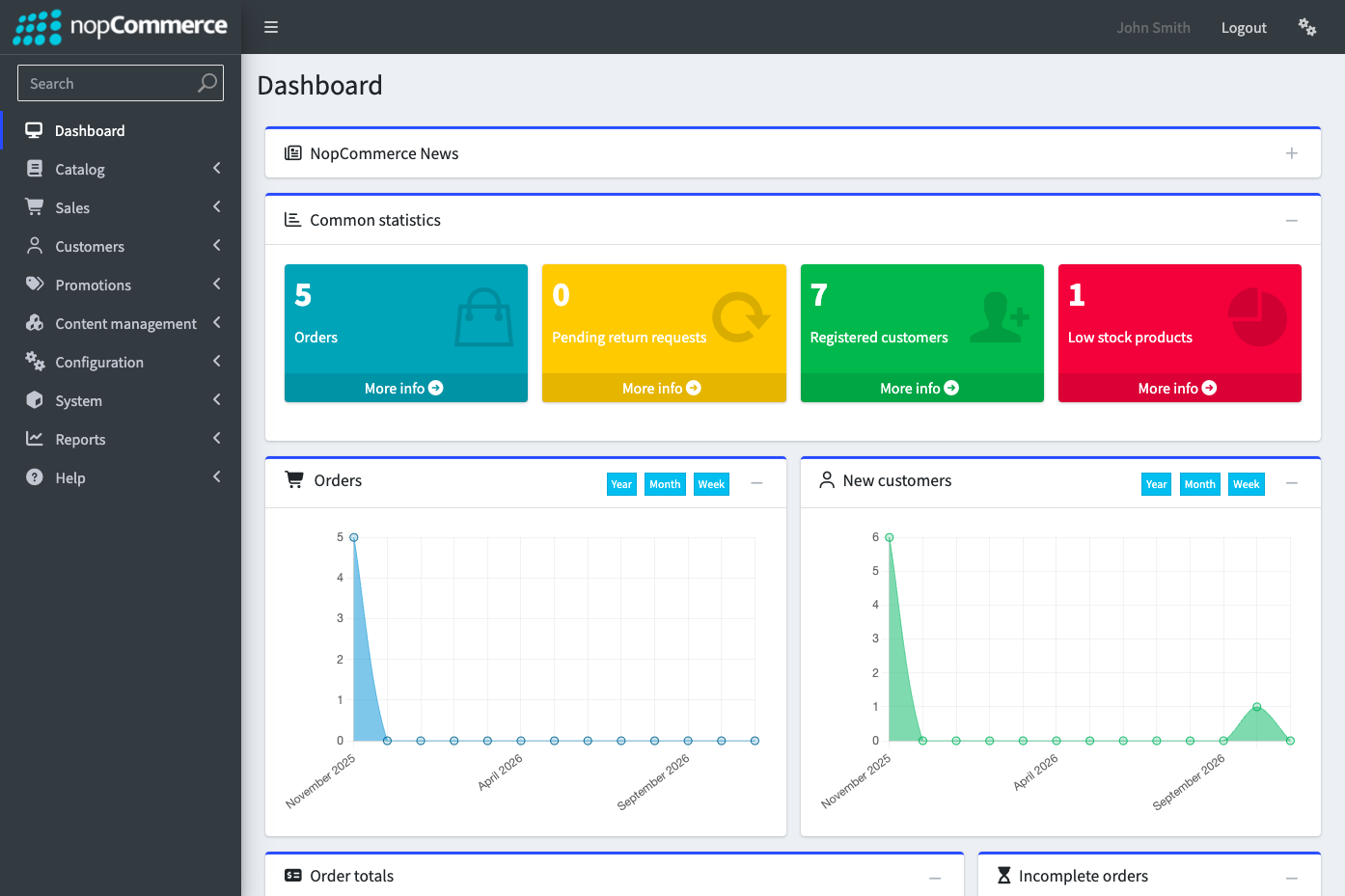Open More info for Registered customers

pyautogui.click(x=920, y=388)
